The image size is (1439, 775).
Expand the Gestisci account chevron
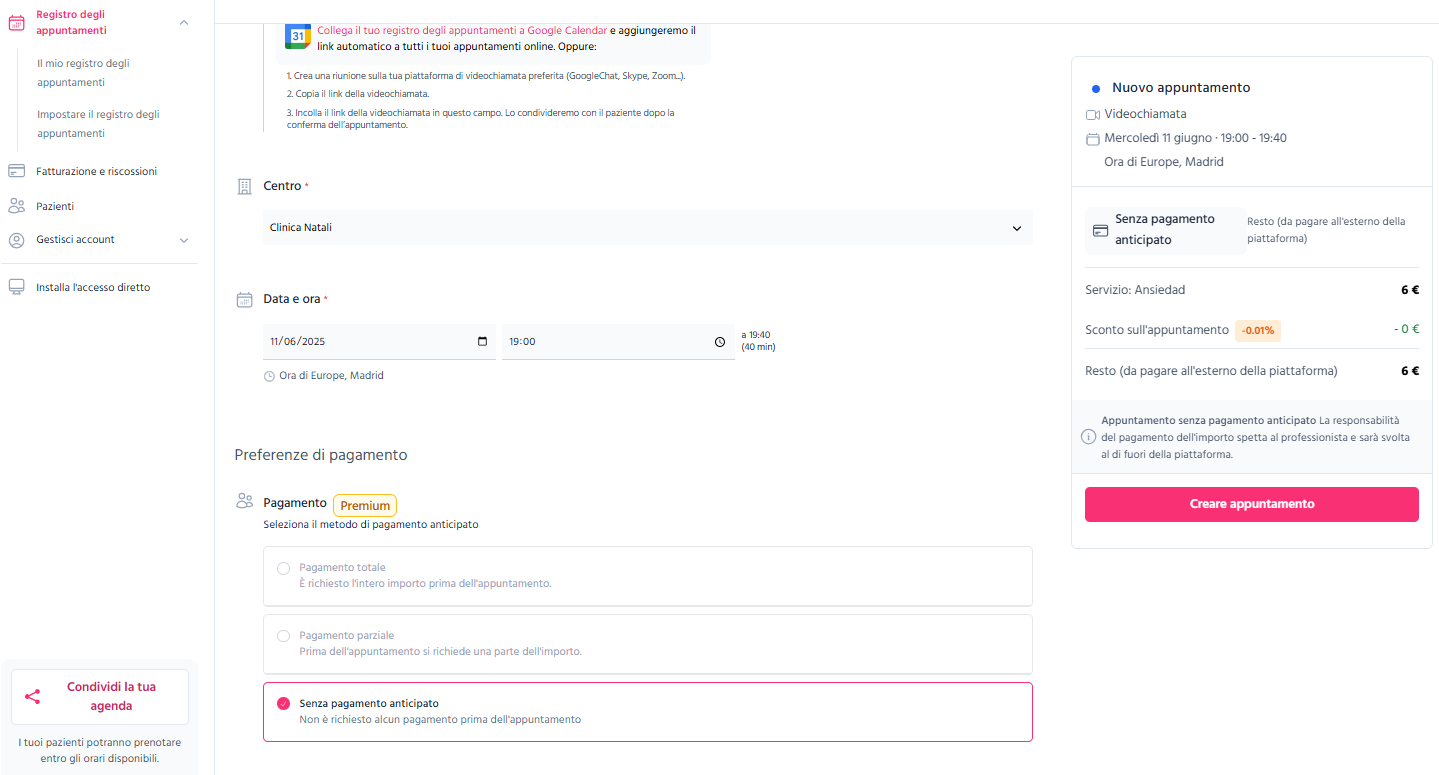[183, 240]
